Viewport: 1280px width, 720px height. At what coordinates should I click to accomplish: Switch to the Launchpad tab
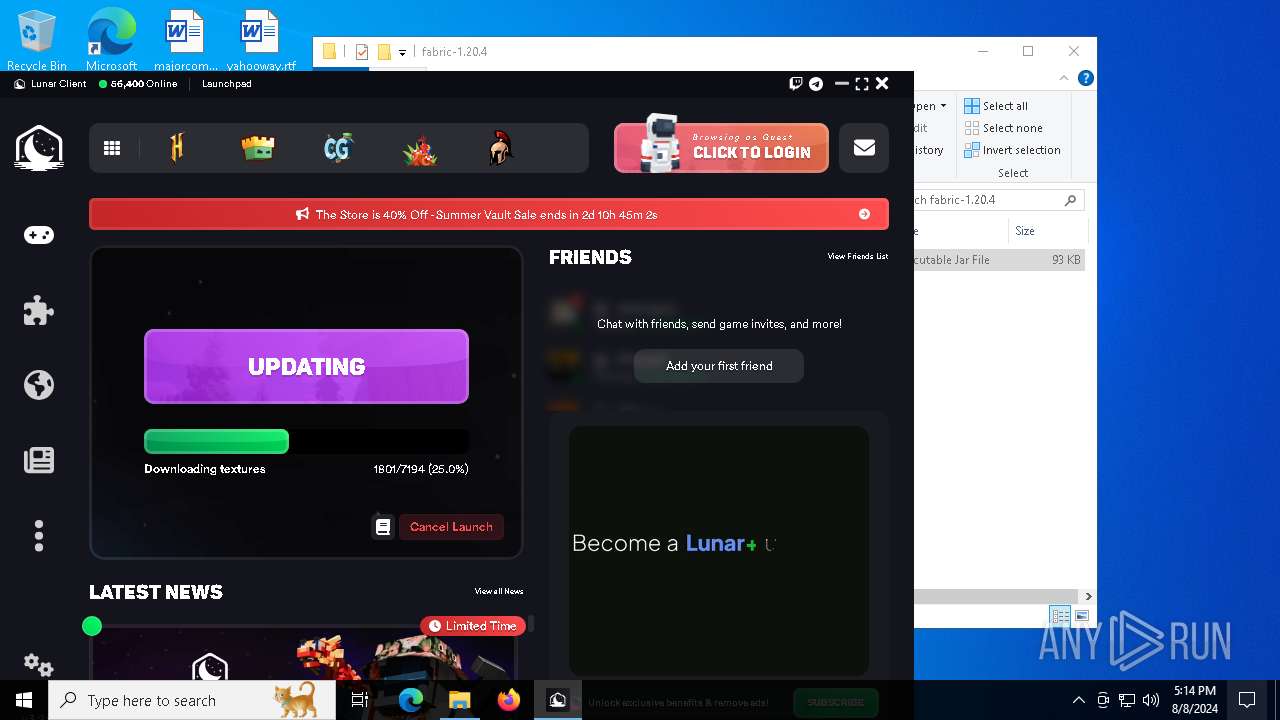227,84
